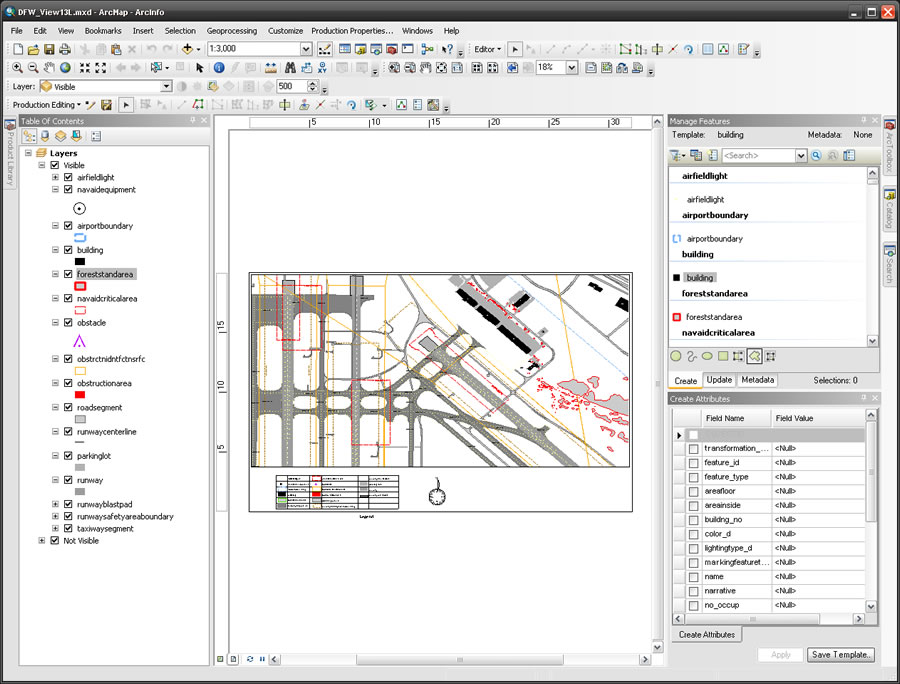
Task: Open the Identify tool on the Tools toolbar
Action: point(218,68)
